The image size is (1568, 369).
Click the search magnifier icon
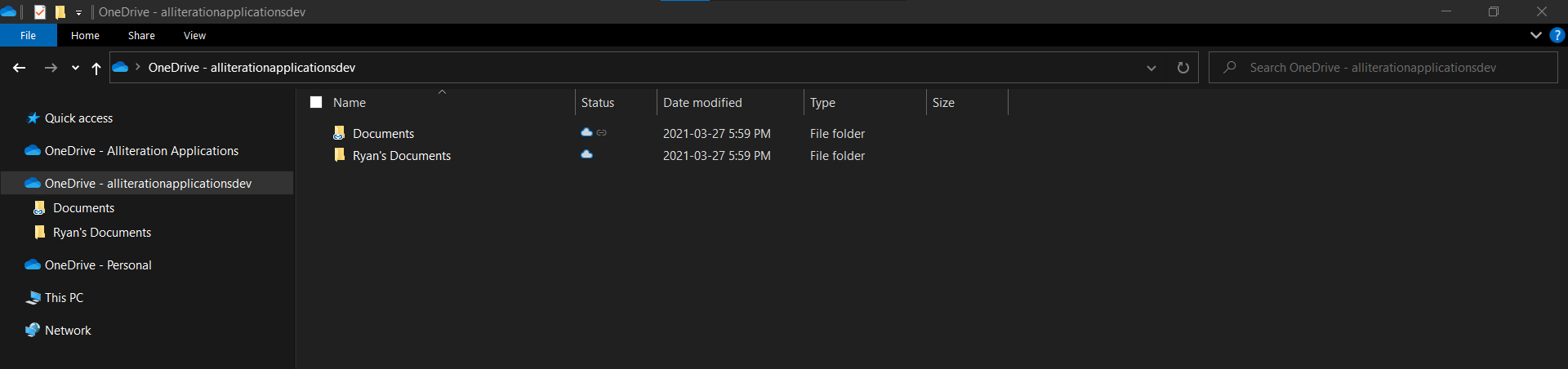coord(1229,68)
